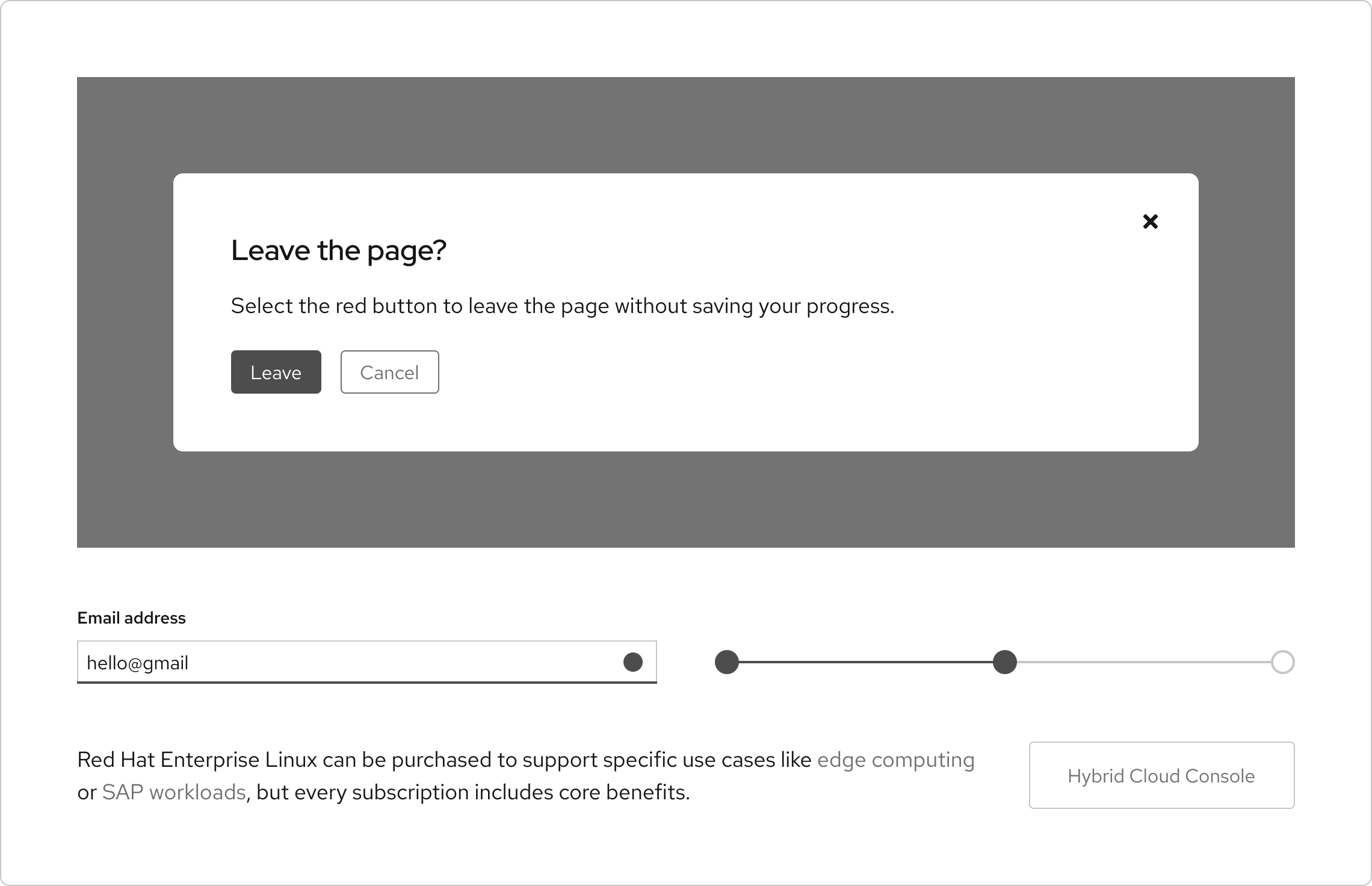Screen dimensions: 1372x886
Task: Dismiss the dialog with the X icon
Action: [x=1150, y=221]
